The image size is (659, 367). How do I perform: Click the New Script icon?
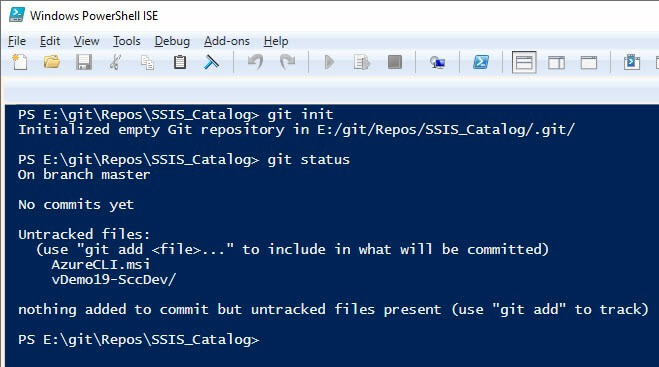click(19, 62)
